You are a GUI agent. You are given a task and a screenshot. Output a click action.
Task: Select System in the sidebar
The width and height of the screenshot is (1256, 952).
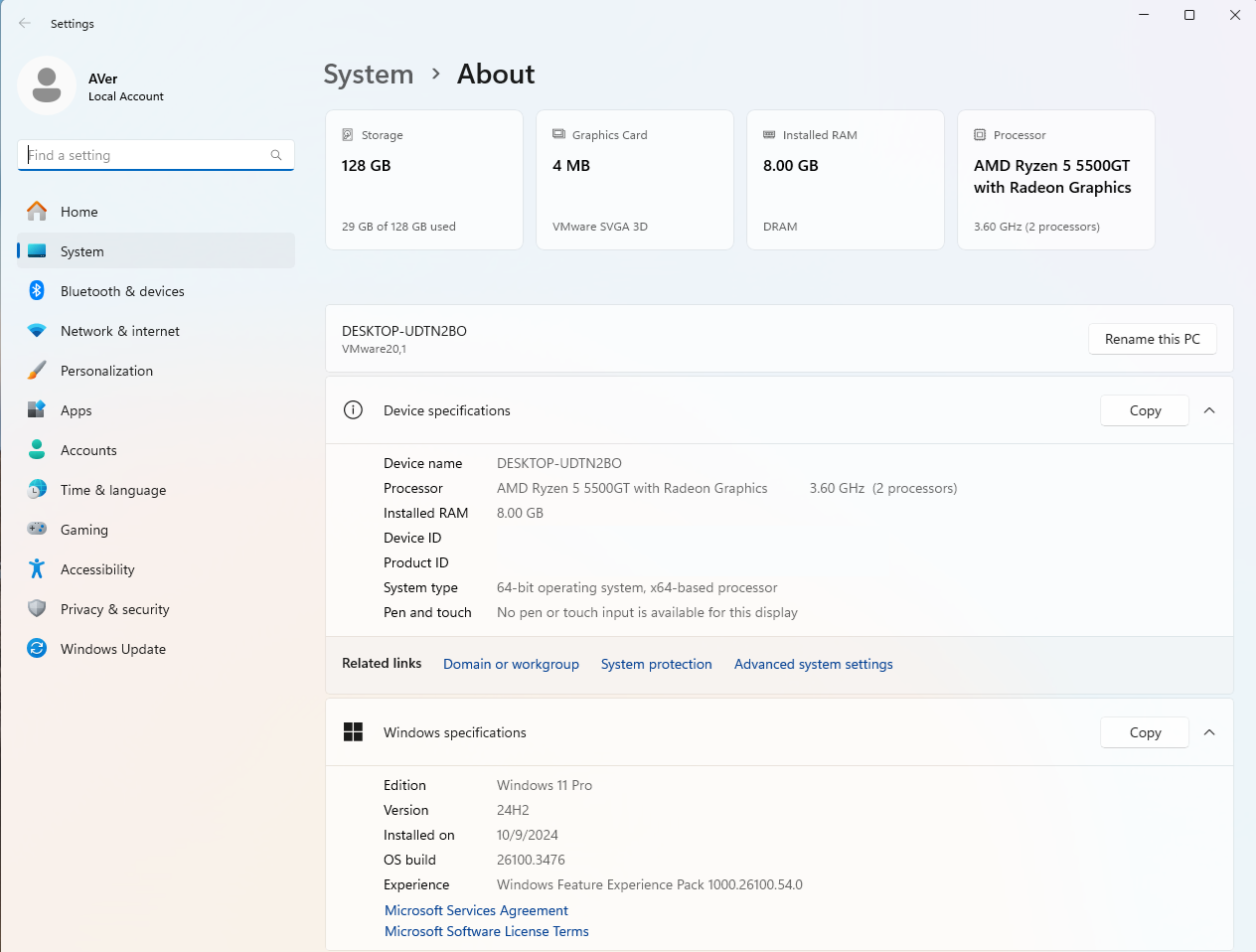[x=156, y=251]
